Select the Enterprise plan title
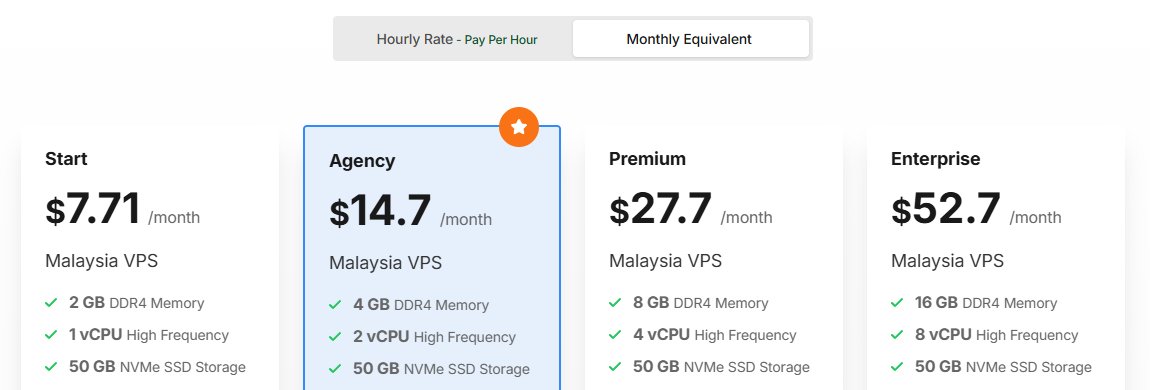This screenshot has width=1150, height=390. click(936, 159)
